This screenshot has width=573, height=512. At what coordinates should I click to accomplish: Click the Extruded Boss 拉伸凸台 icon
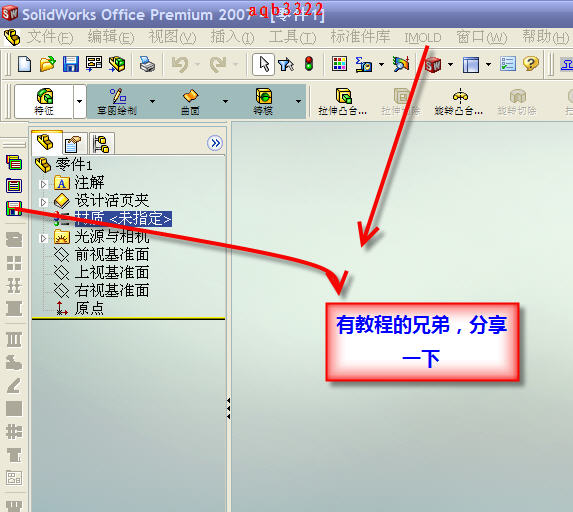pos(342,102)
